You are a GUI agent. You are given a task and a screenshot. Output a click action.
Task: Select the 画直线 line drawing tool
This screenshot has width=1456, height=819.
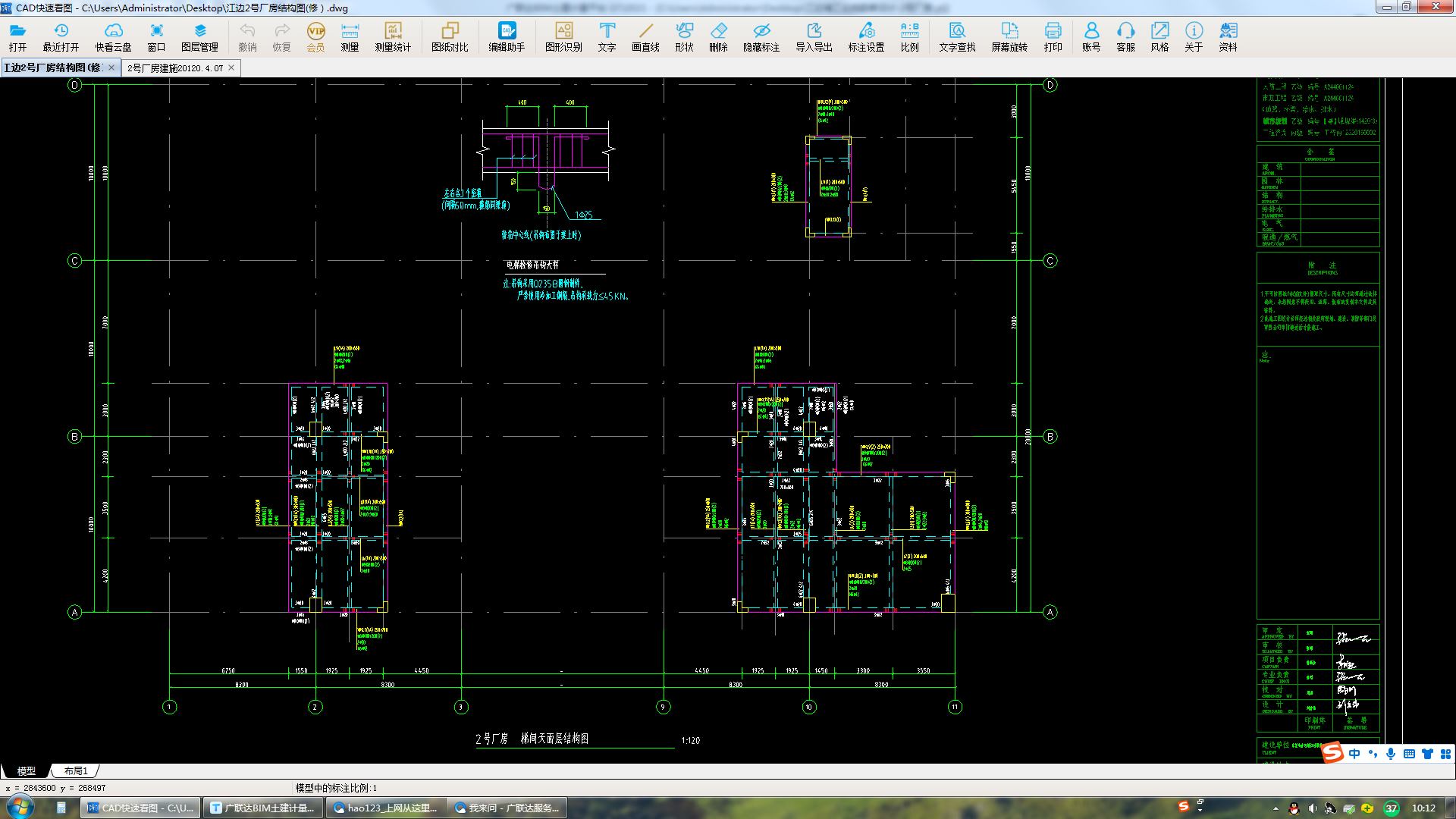[646, 37]
